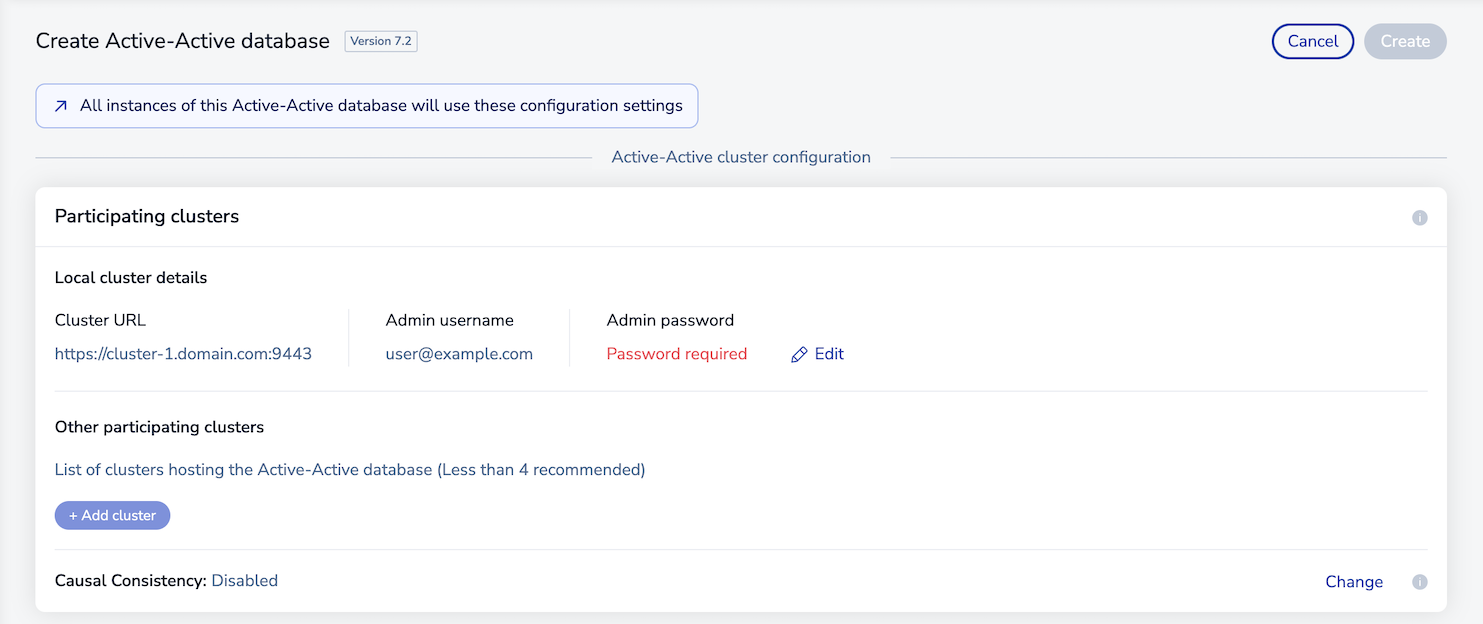Click the All instances configuration banner text
Screen dimensions: 1483x624
click(381, 106)
